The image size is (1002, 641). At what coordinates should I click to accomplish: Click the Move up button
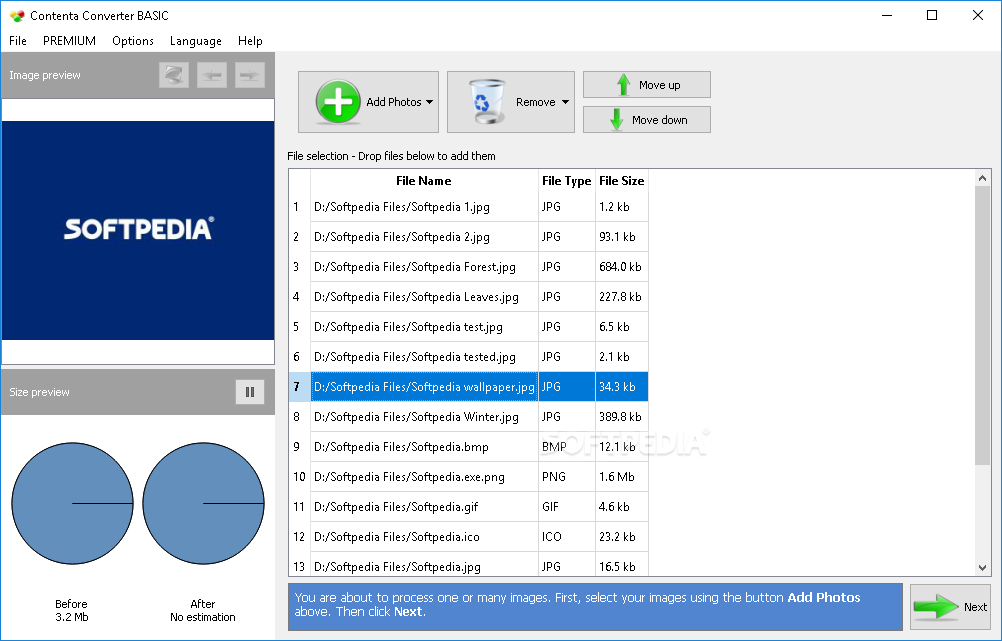click(647, 85)
